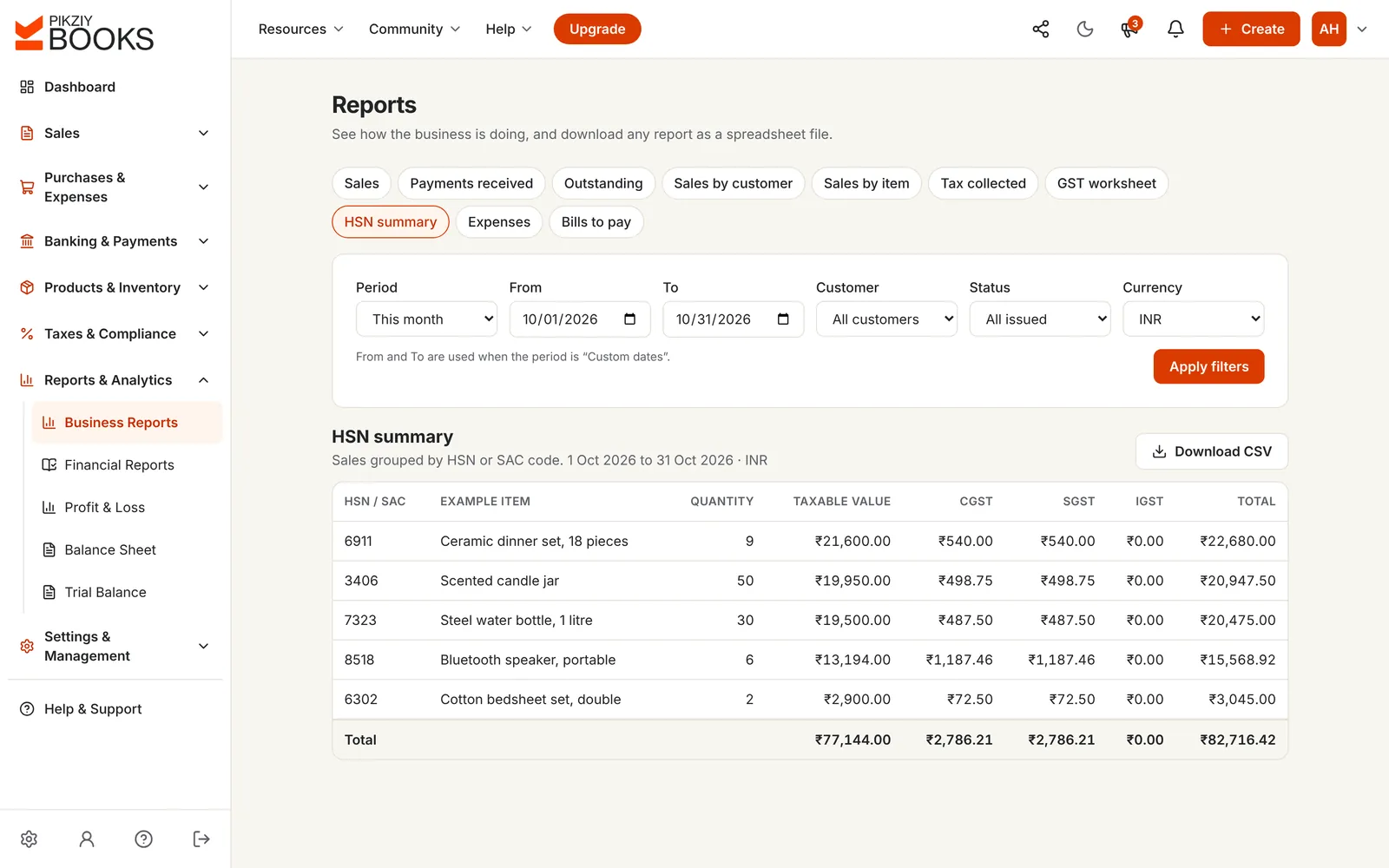The width and height of the screenshot is (1389, 868).
Task: Expand Taxes & Compliance section
Action: click(x=115, y=334)
